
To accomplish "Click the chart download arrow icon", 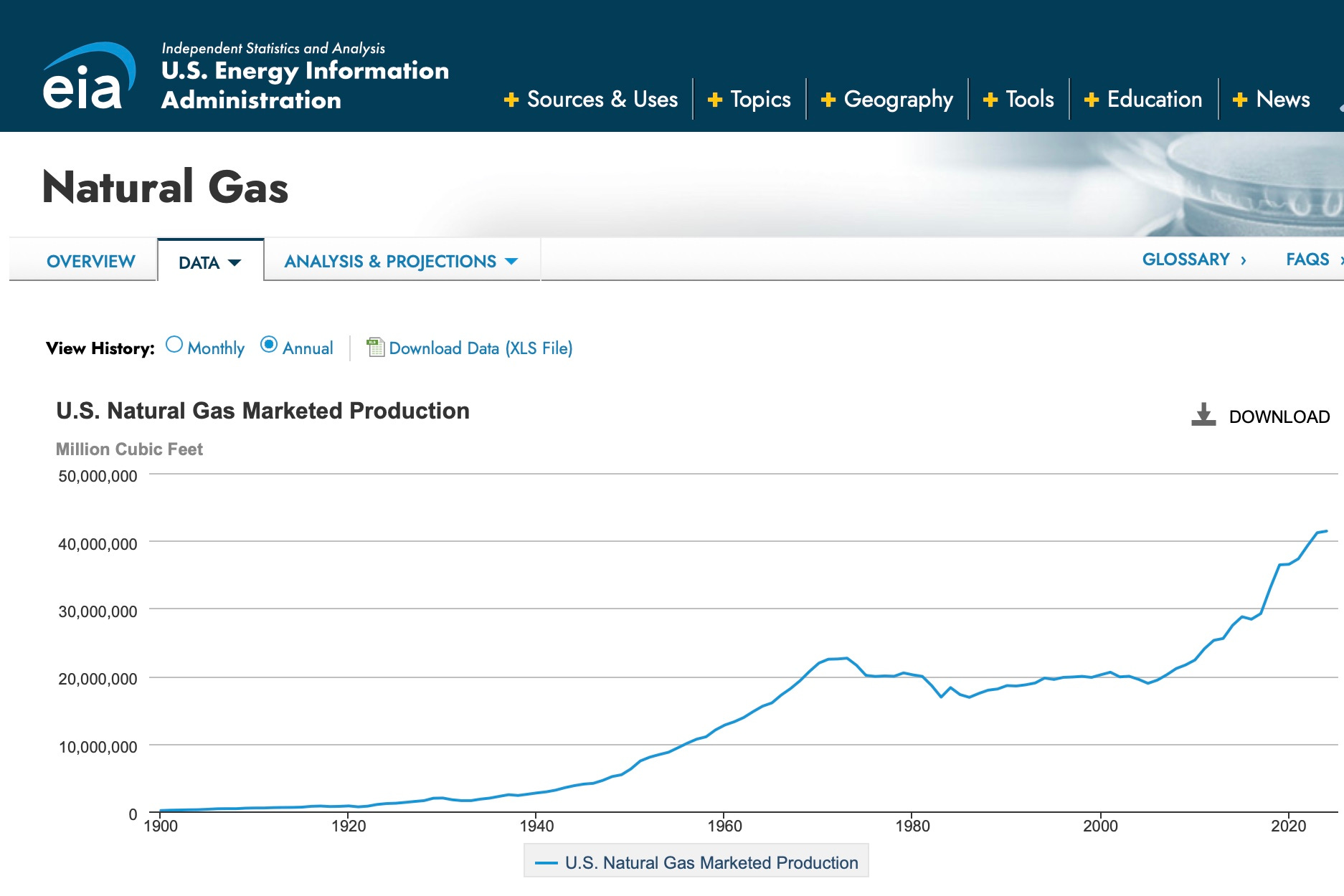I will [x=1203, y=414].
